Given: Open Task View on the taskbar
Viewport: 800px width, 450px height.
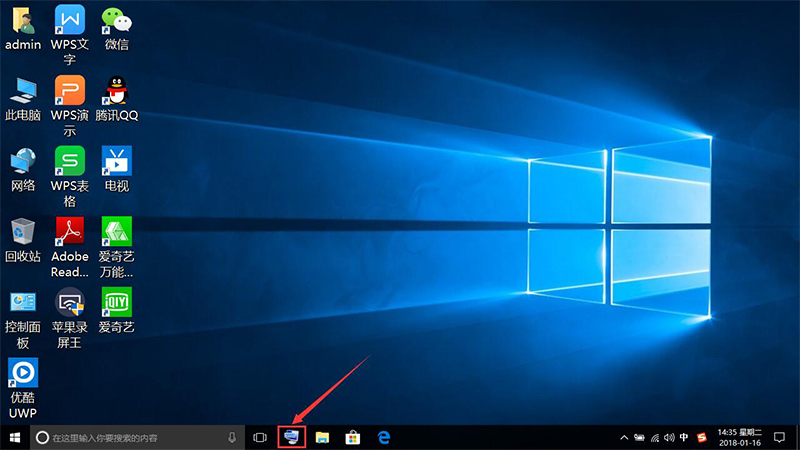Looking at the screenshot, I should point(260,438).
